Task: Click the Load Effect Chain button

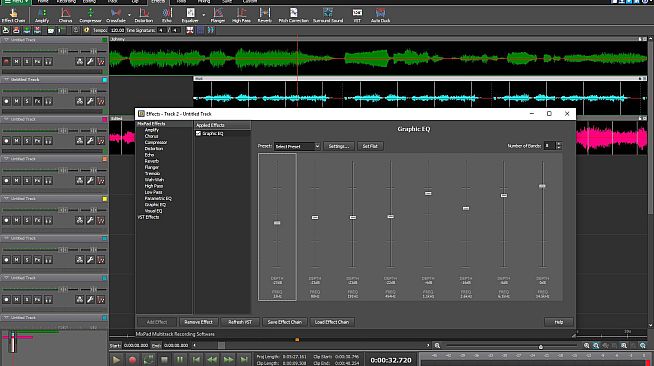Action: tap(332, 322)
